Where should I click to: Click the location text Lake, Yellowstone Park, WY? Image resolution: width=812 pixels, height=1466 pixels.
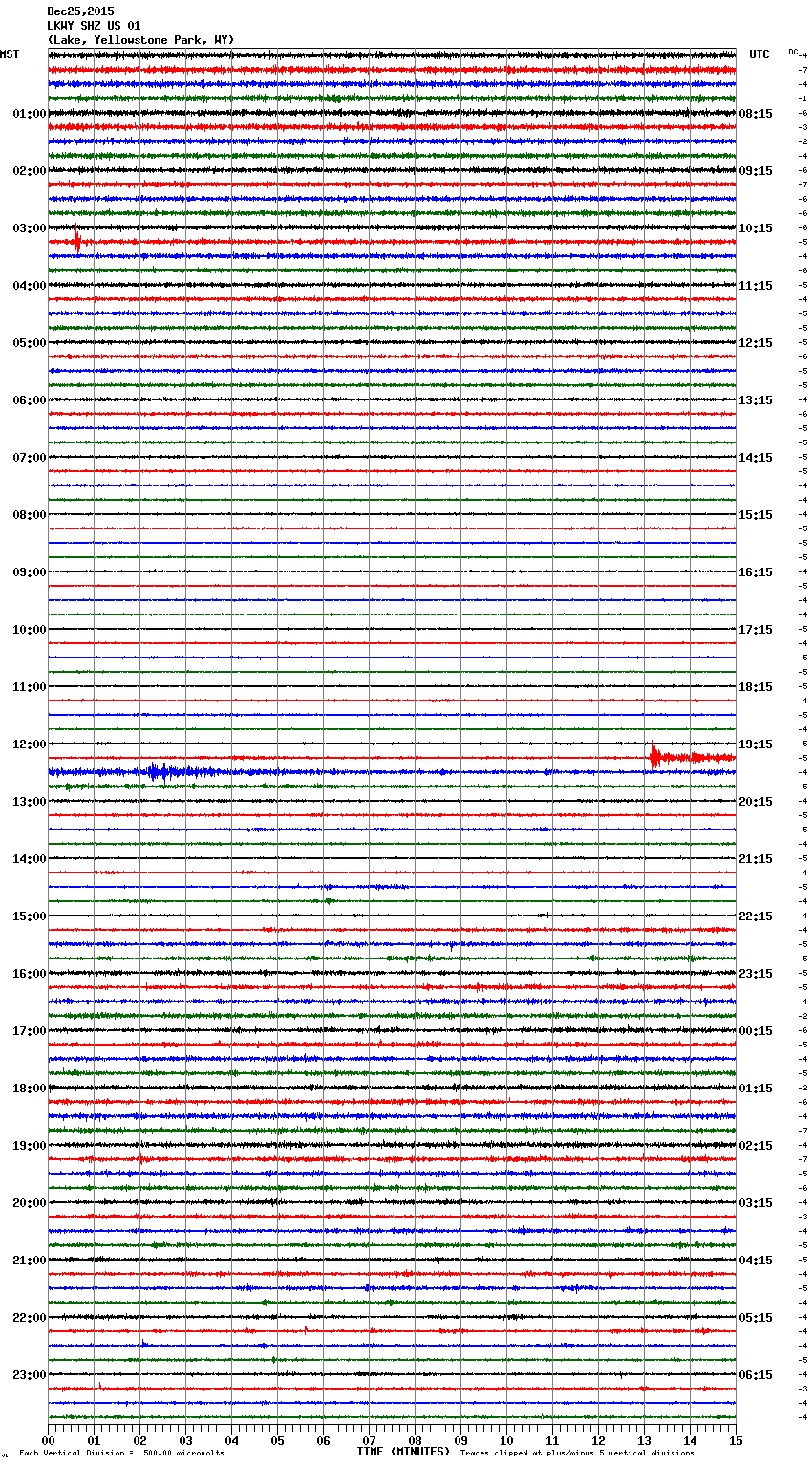tap(140, 40)
